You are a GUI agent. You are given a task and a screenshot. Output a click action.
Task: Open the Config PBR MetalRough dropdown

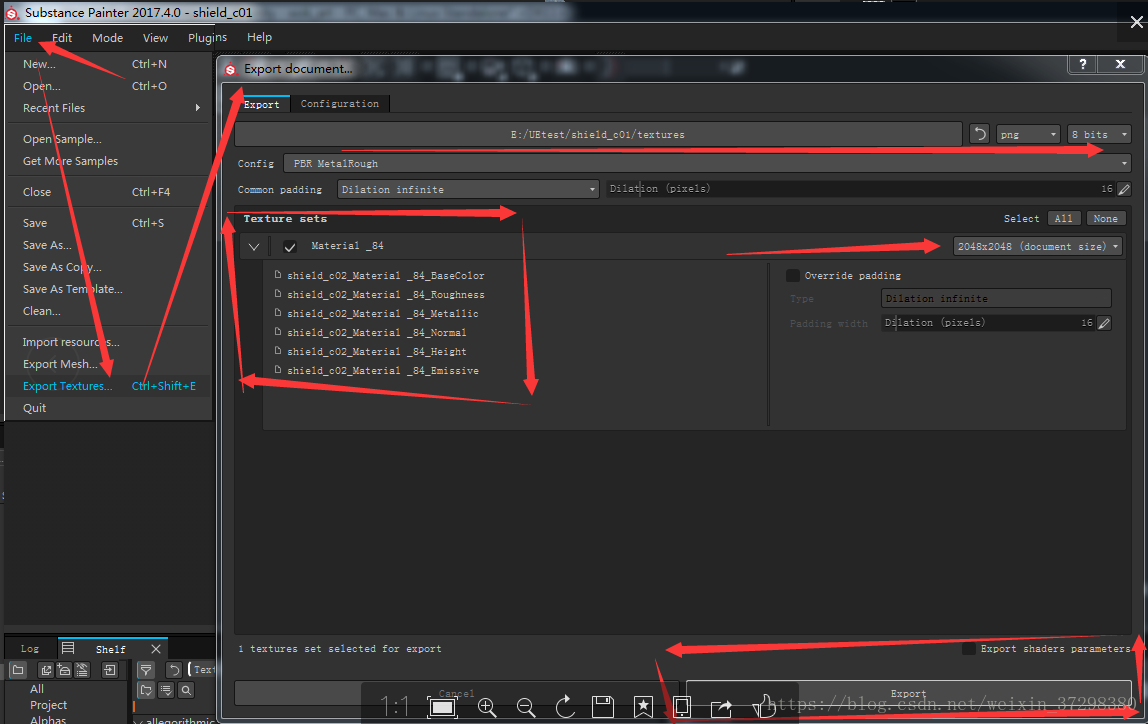pyautogui.click(x=708, y=163)
